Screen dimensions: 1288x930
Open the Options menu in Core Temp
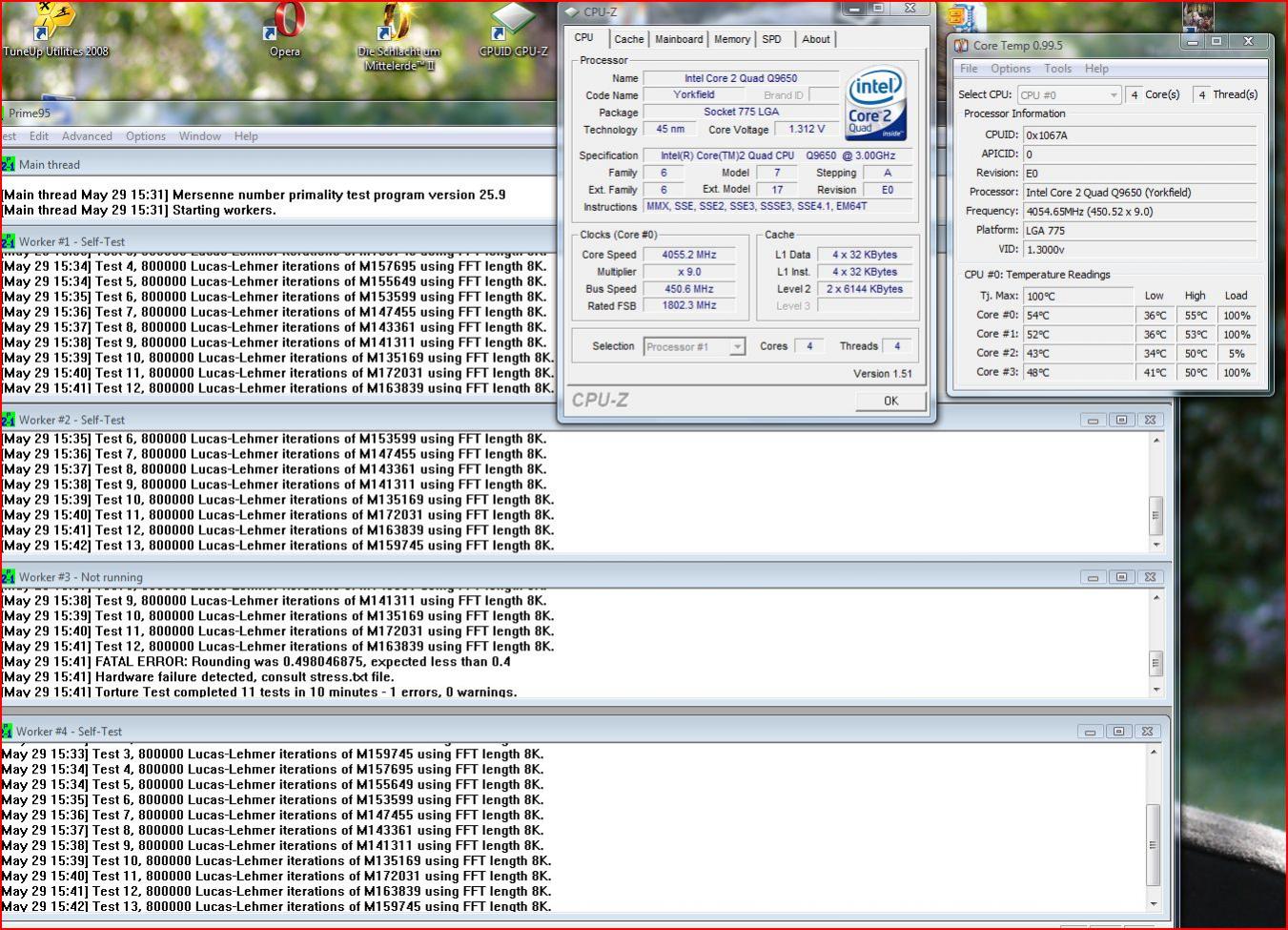point(1011,69)
